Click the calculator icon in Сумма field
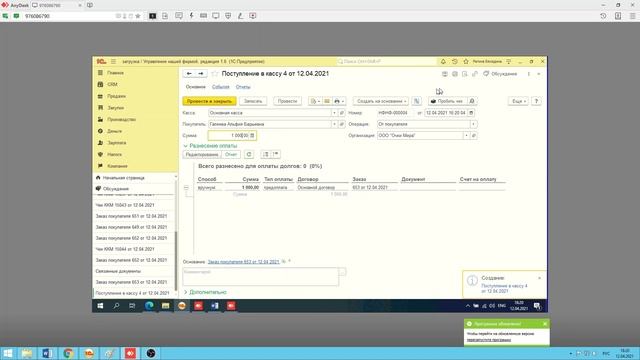Viewport: 640px width, 360px height. 252,136
